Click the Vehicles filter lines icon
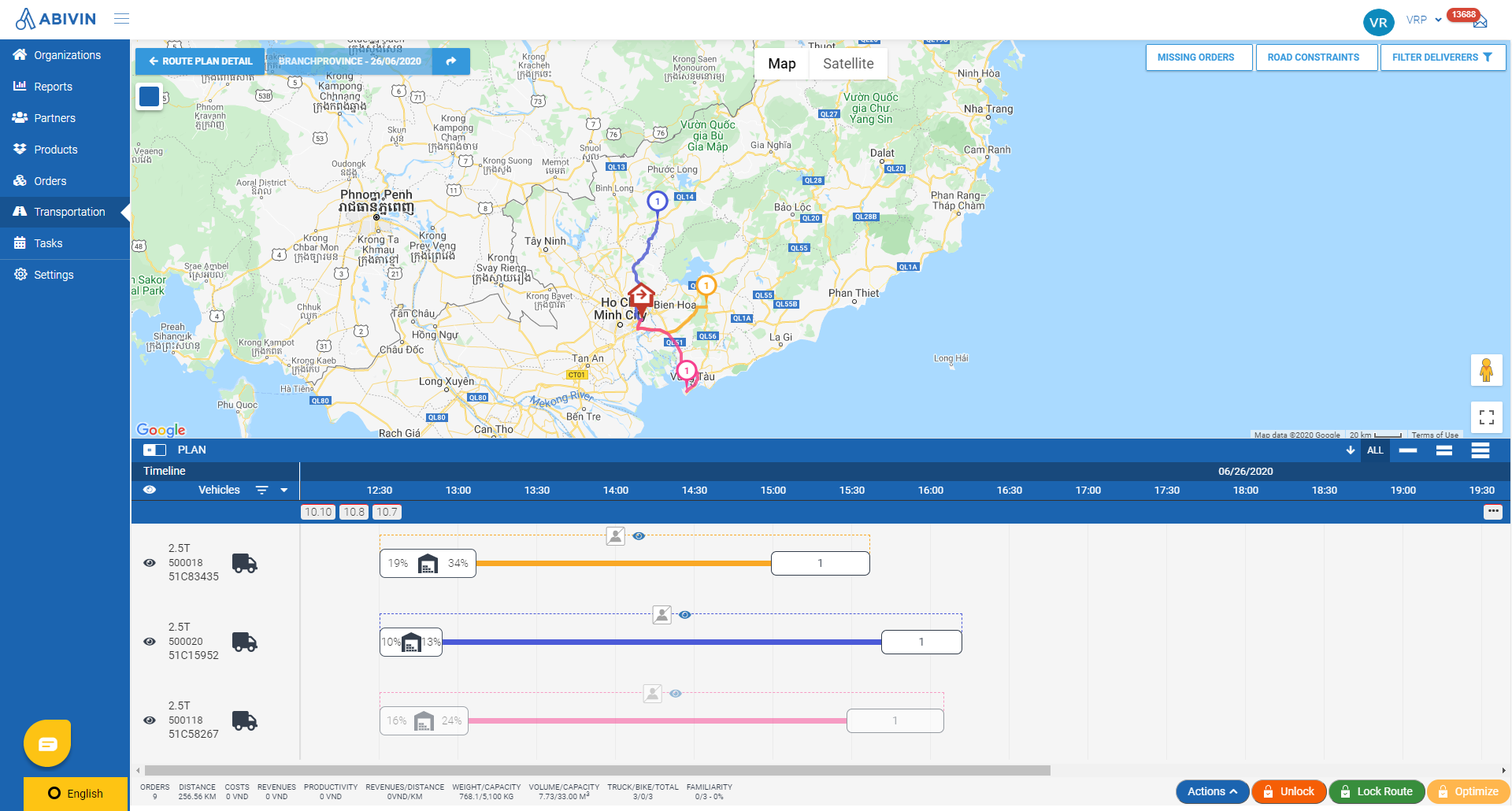 262,490
